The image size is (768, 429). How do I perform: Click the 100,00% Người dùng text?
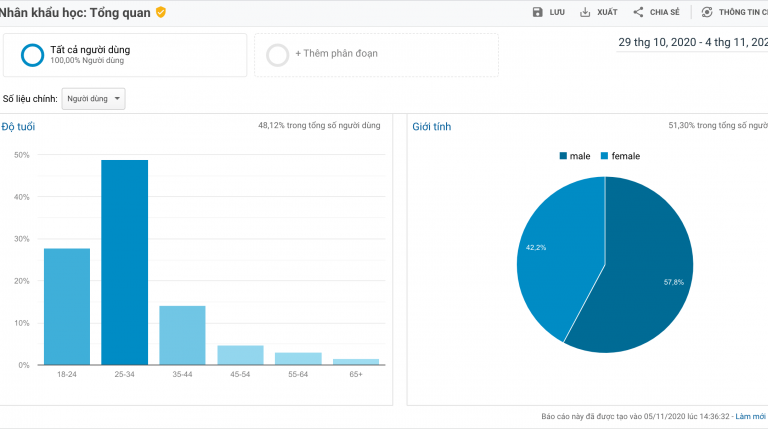[x=87, y=61]
